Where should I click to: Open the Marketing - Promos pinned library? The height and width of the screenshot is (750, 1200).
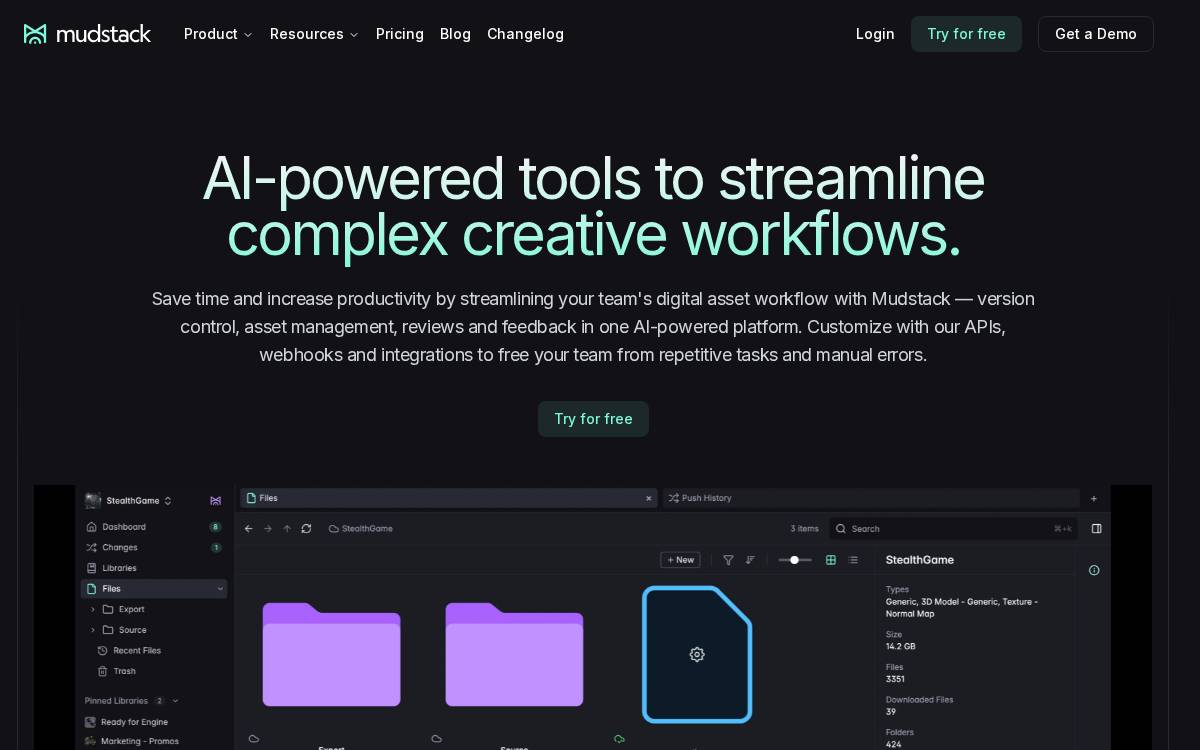pyautogui.click(x=131, y=741)
